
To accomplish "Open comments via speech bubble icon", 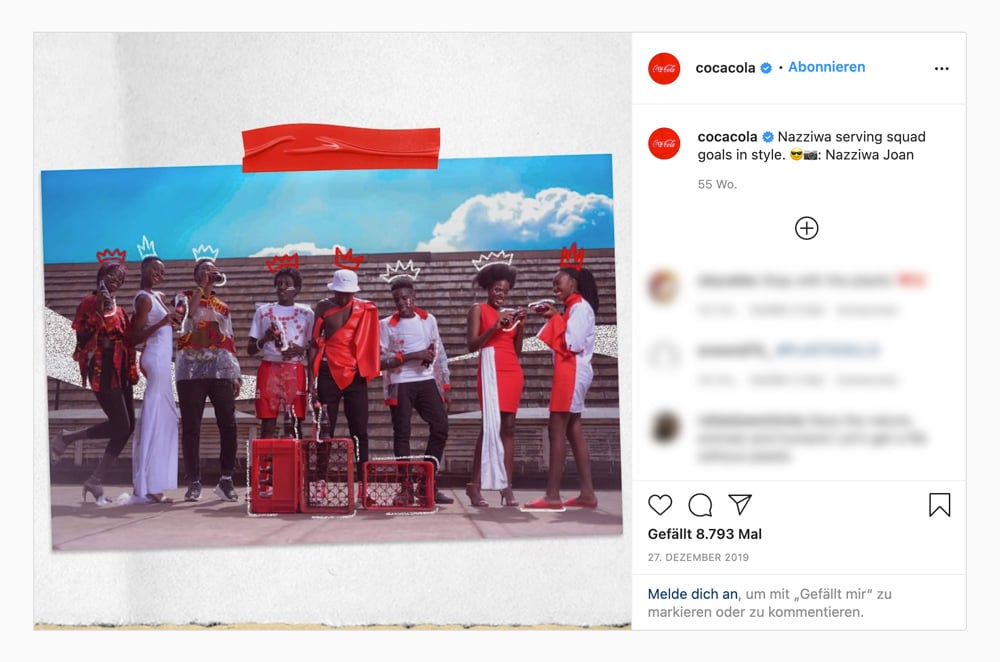I will (x=700, y=505).
